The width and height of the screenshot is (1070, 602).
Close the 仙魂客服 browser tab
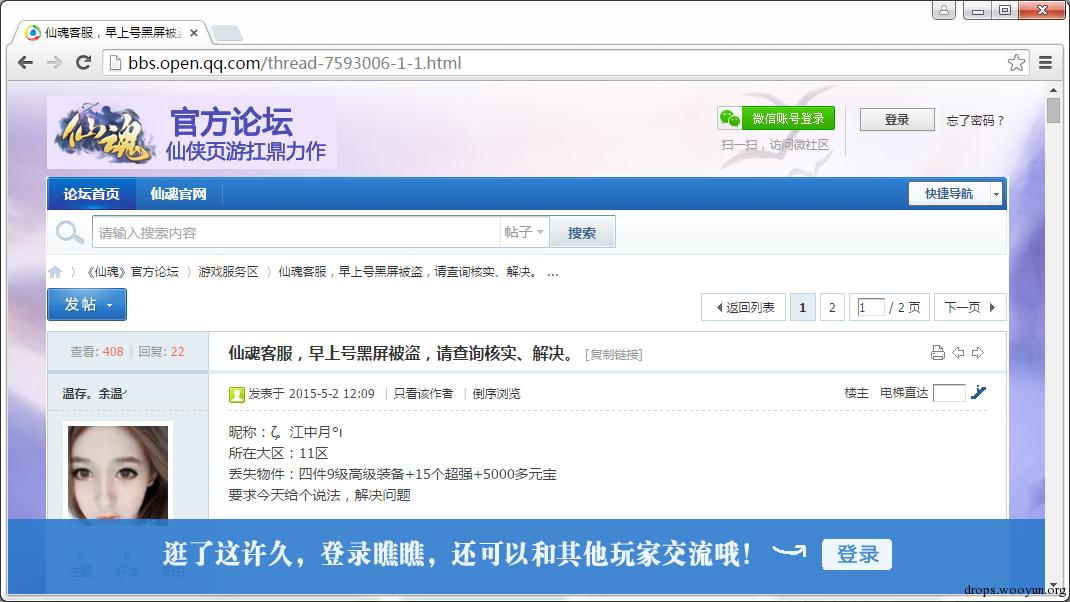pyautogui.click(x=194, y=33)
